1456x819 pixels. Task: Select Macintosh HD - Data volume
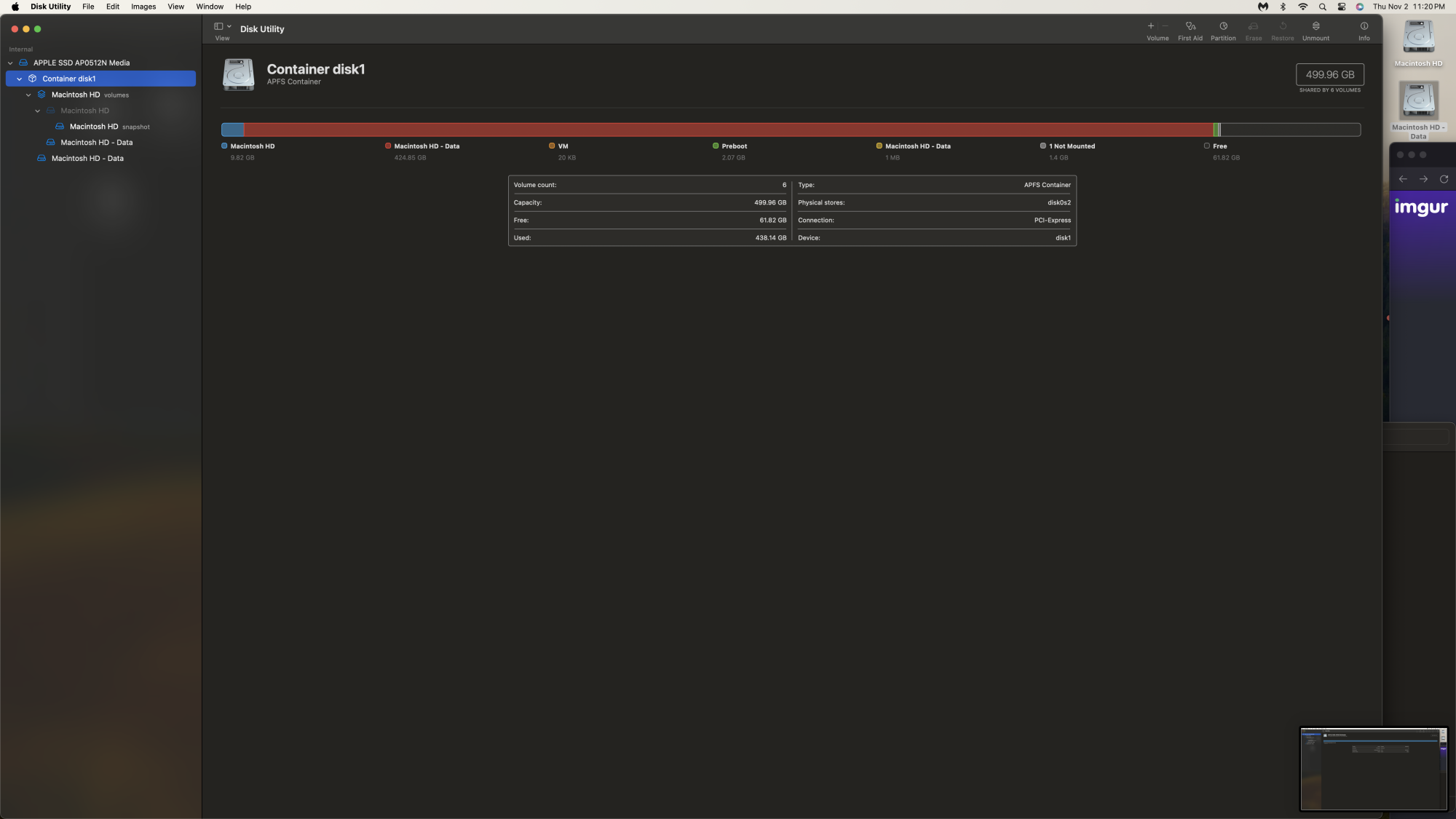(96, 142)
